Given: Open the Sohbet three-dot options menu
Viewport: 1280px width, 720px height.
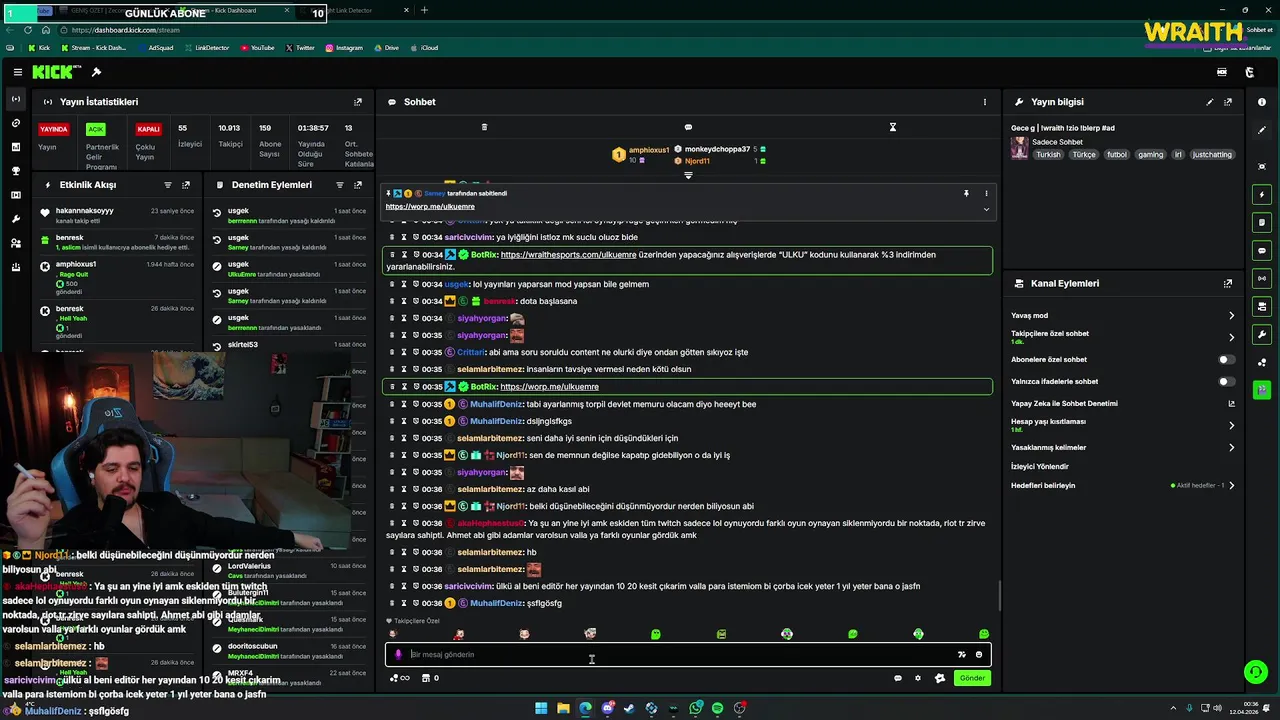Looking at the screenshot, I should click(x=985, y=102).
